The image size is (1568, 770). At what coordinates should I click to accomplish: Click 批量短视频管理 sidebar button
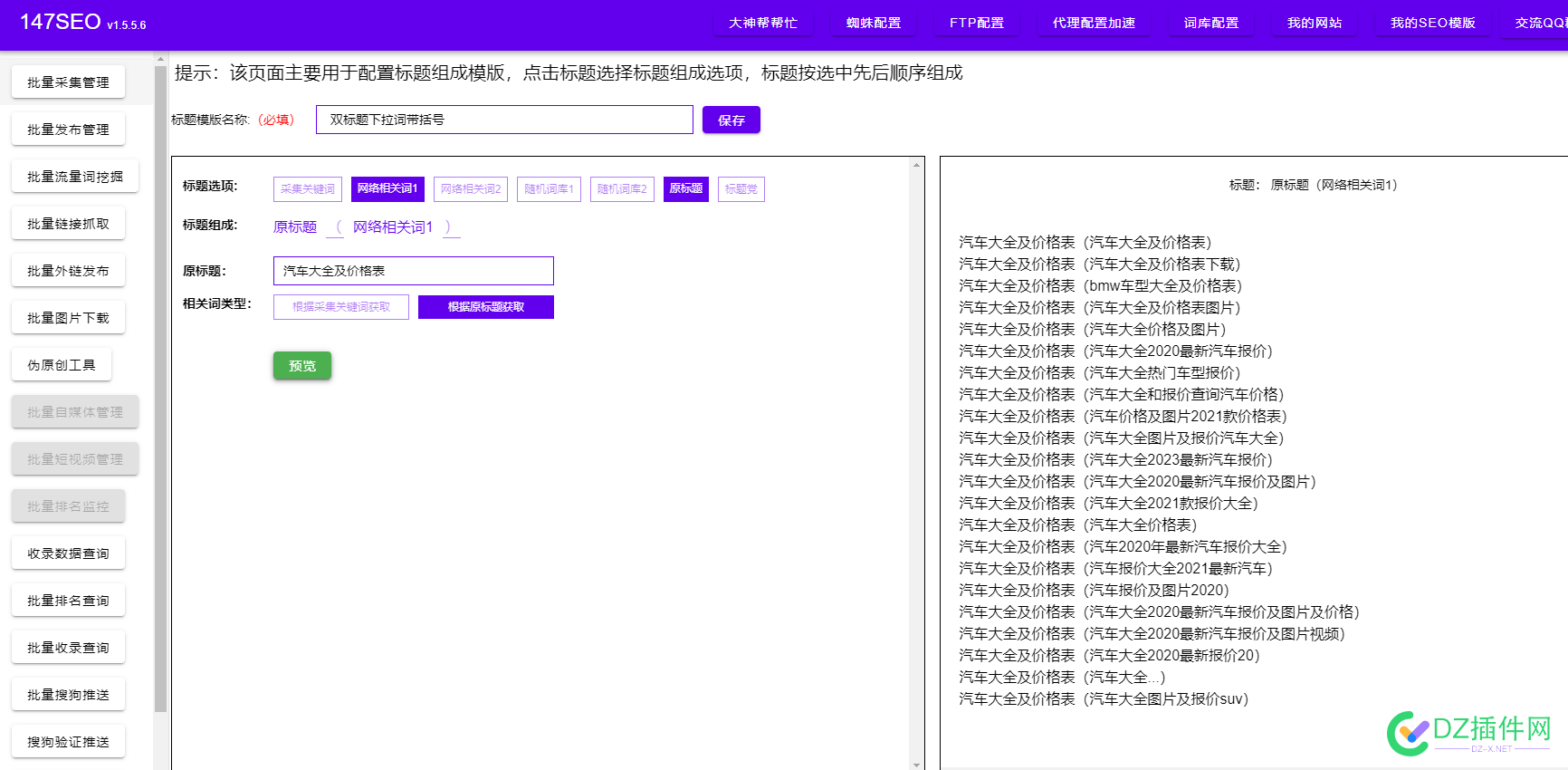(x=75, y=459)
